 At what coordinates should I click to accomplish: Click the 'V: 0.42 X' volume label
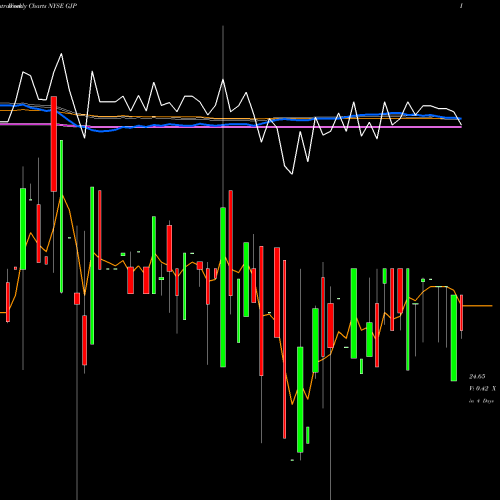[482, 389]
